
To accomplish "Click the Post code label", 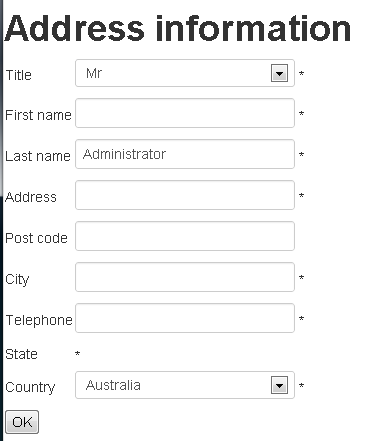I will tap(37, 238).
